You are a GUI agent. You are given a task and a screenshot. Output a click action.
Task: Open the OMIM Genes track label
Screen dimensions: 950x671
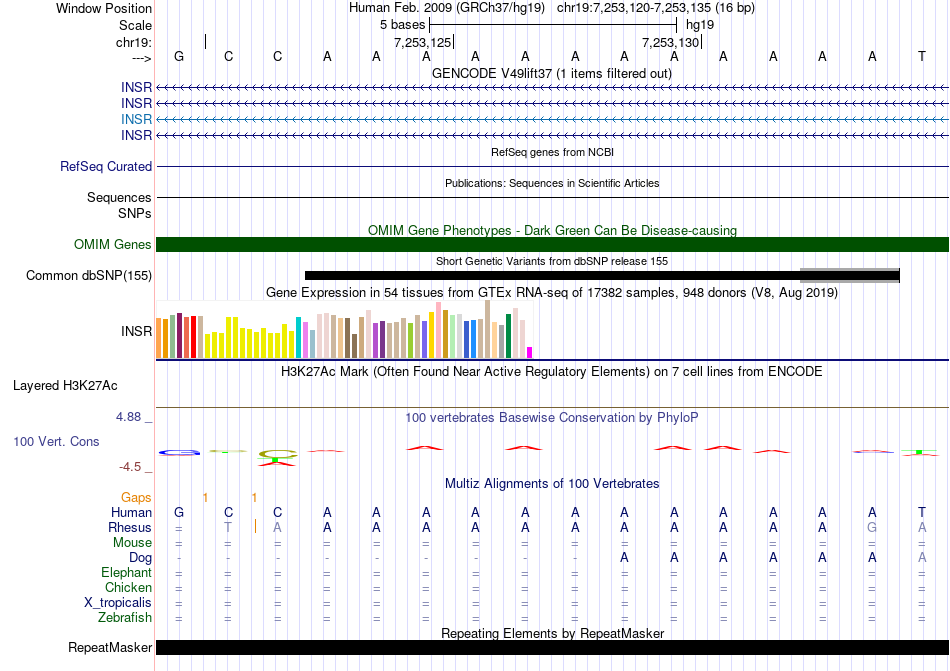point(112,245)
